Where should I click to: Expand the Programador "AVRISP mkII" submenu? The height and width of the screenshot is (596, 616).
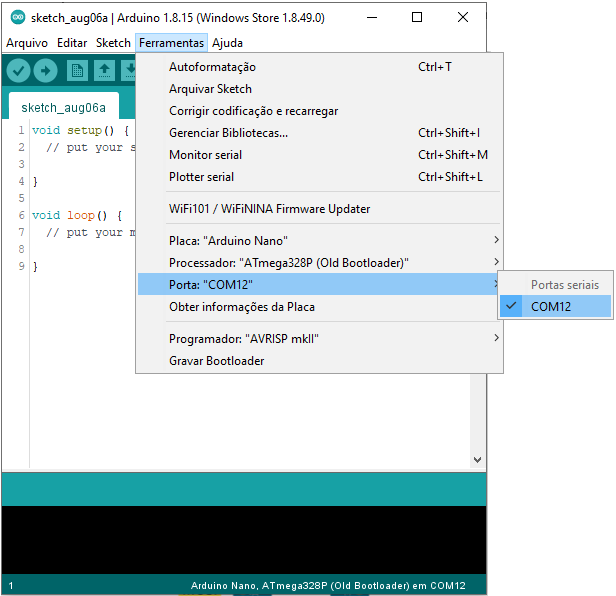click(x=320, y=338)
